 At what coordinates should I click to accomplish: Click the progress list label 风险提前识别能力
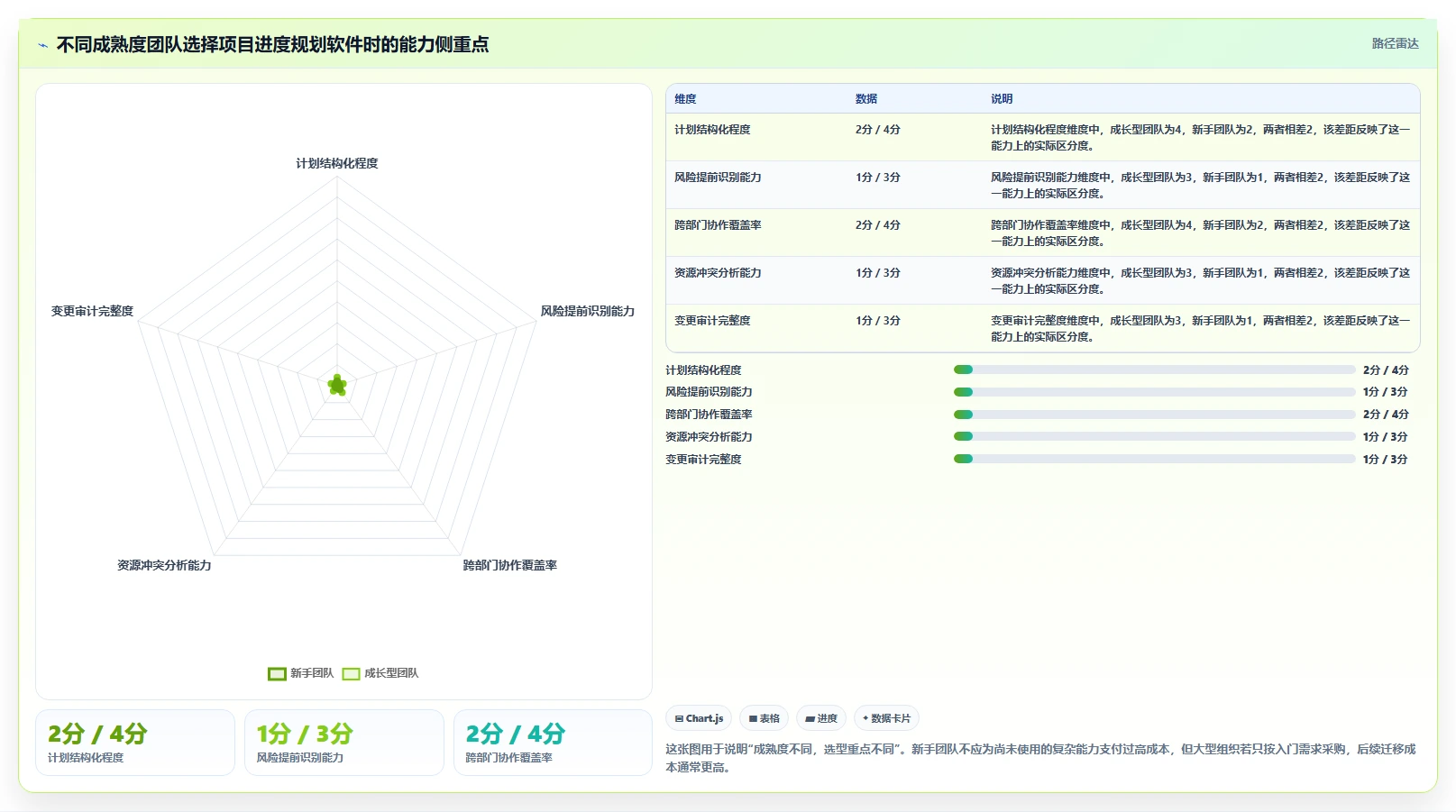click(709, 392)
